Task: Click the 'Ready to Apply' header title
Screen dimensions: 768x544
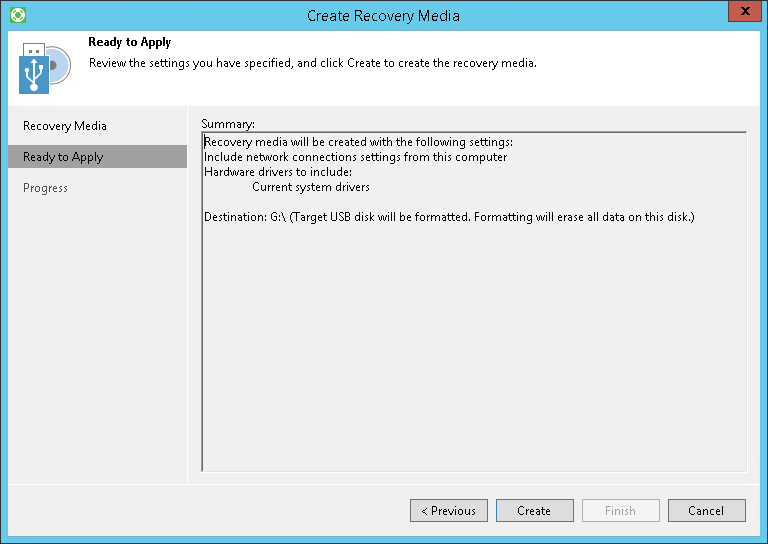Action: [130, 42]
